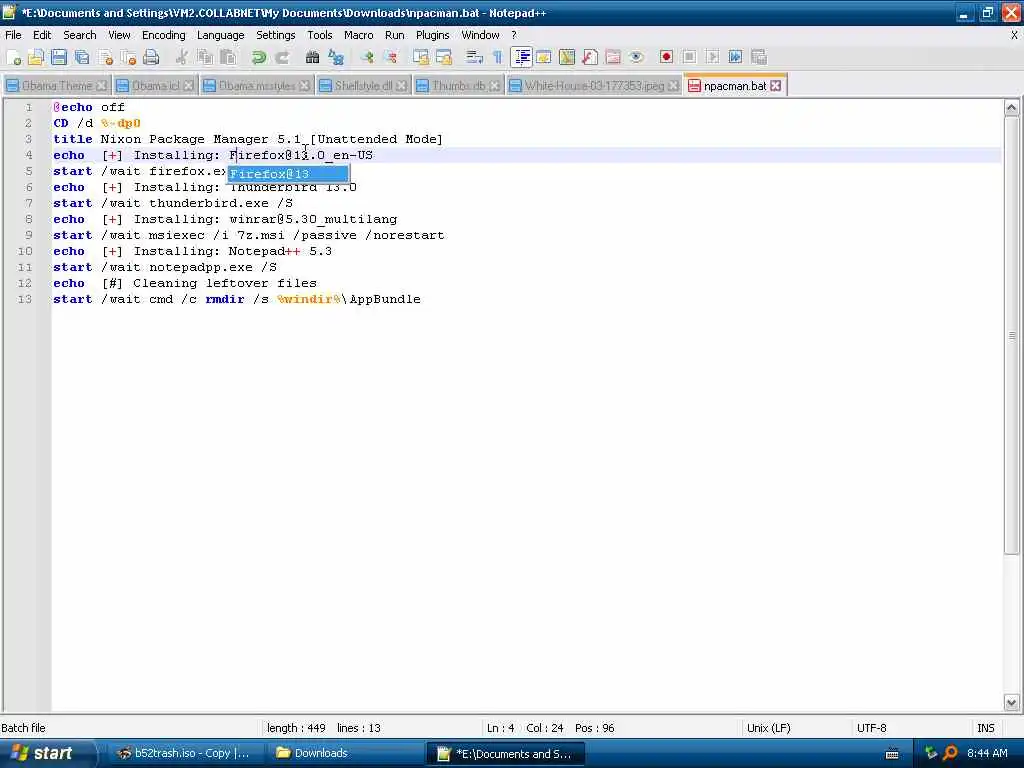This screenshot has height=768, width=1024.
Task: Expand the Plugins menu
Action: point(432,35)
